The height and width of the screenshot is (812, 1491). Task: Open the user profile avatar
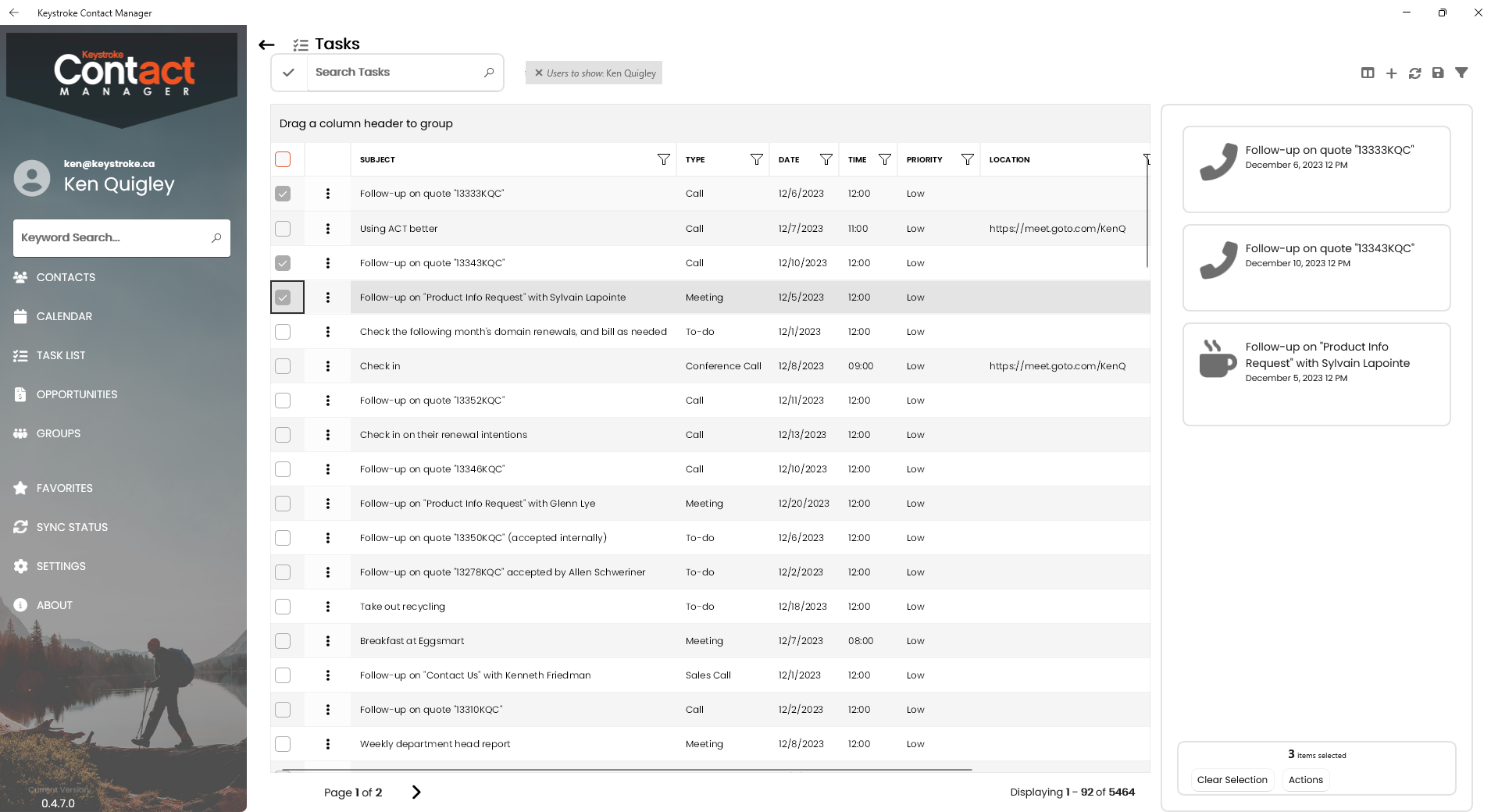32,178
